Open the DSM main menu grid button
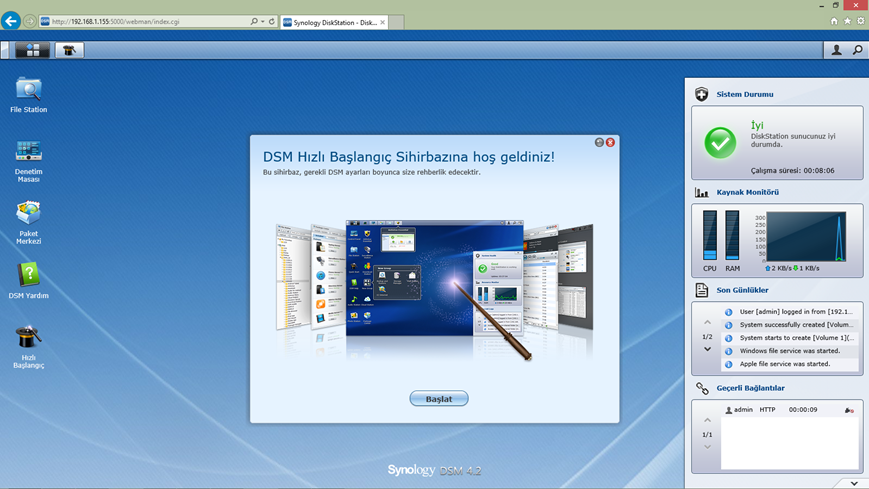The height and width of the screenshot is (489, 869). 32,50
